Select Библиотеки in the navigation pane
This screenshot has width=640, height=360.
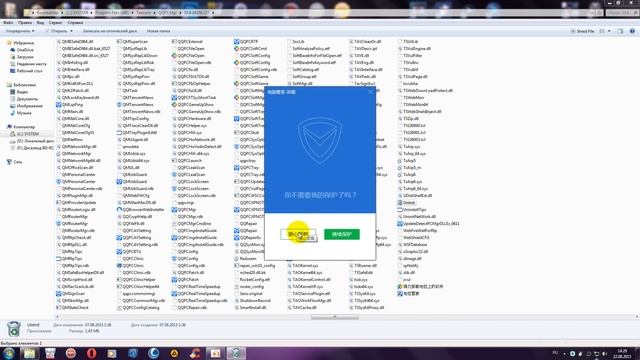24,85
